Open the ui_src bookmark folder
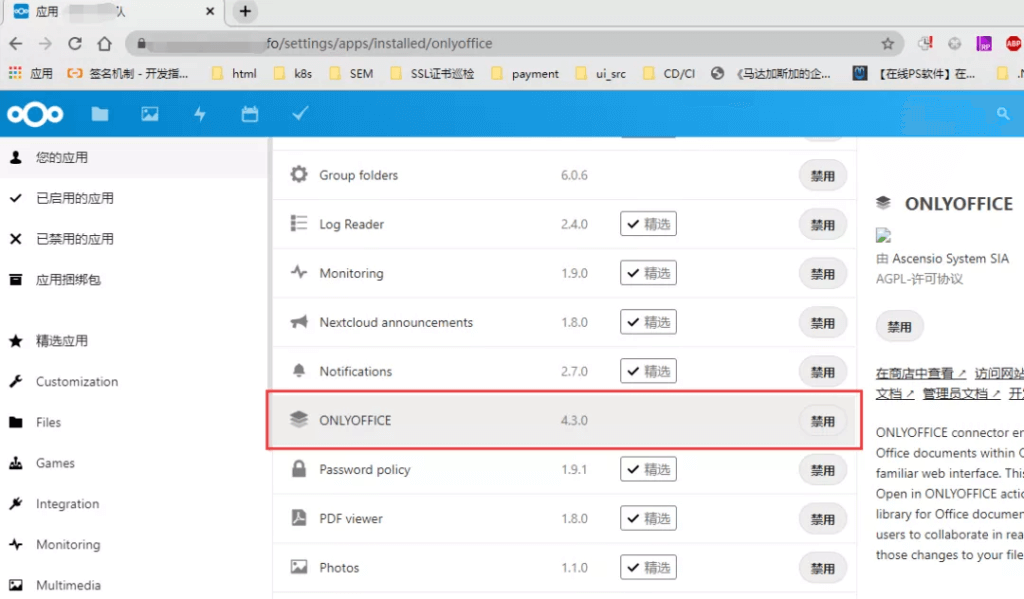1024x599 pixels. (601, 74)
